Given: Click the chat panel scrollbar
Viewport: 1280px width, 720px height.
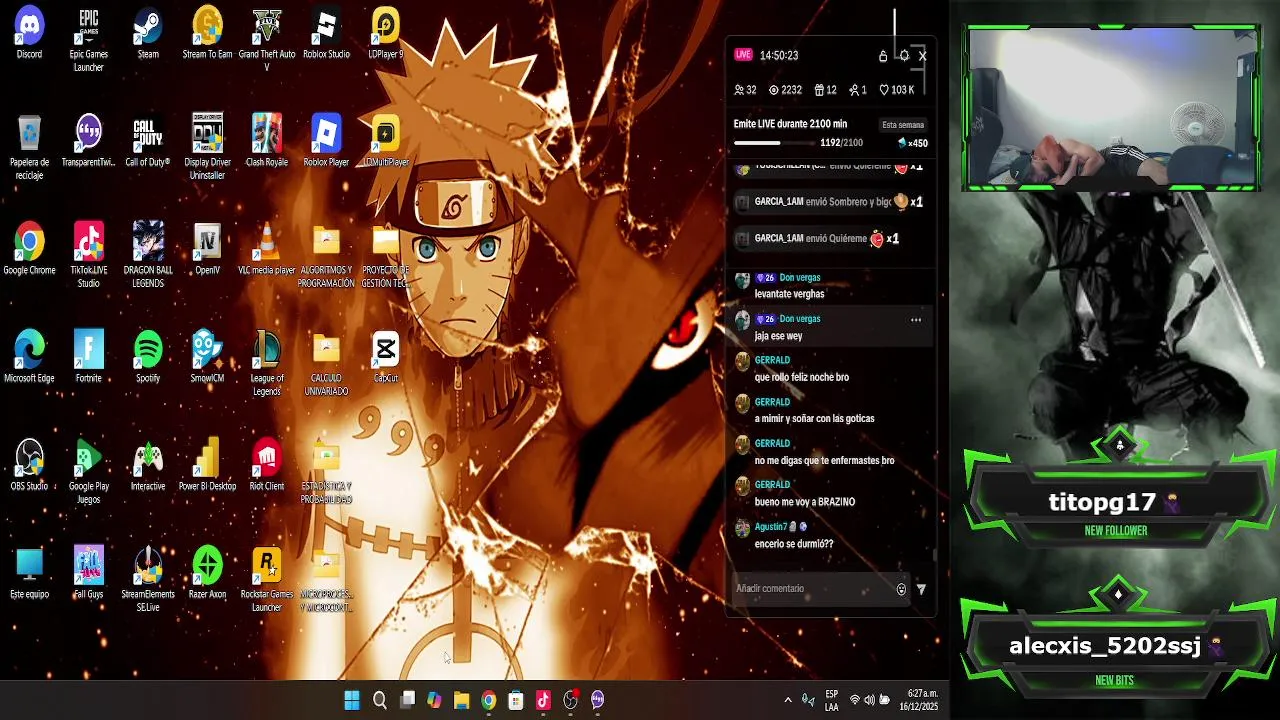Looking at the screenshot, I should click(934, 555).
